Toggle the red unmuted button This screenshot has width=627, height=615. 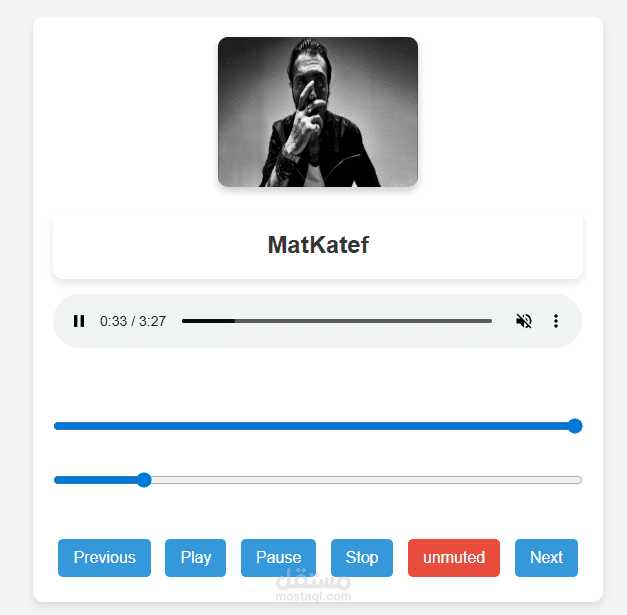pyautogui.click(x=454, y=558)
